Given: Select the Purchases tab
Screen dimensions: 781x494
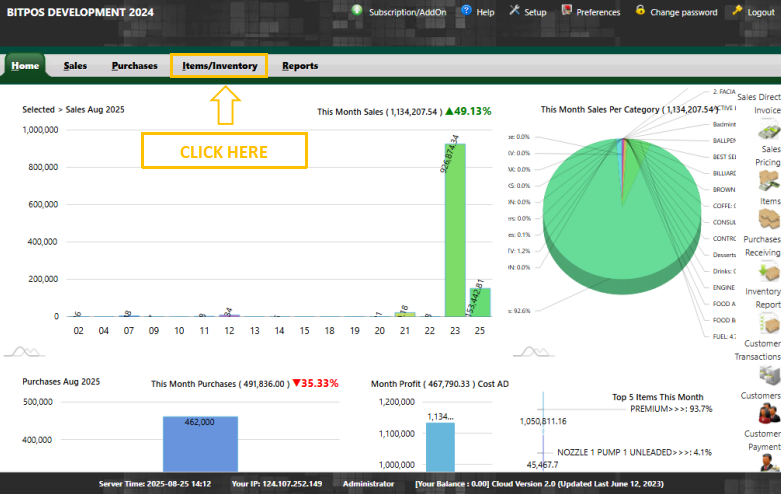Looking at the screenshot, I should pyautogui.click(x=134, y=66).
